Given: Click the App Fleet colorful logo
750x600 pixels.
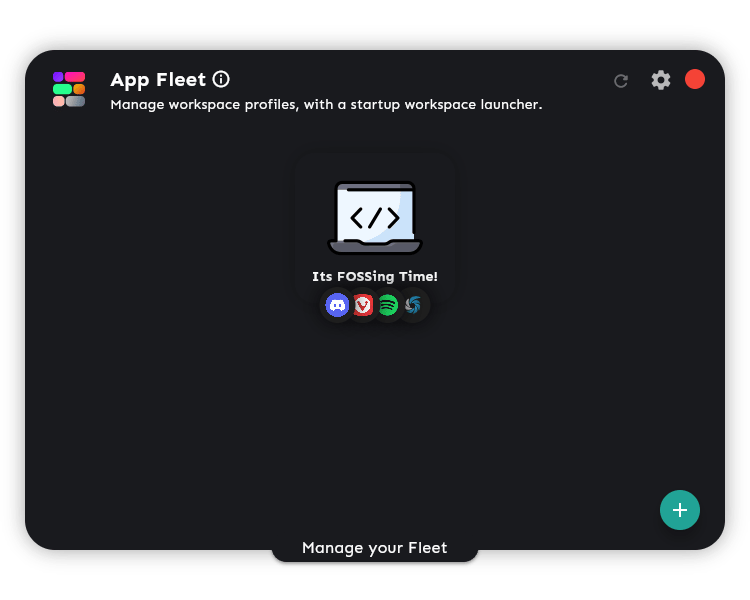Looking at the screenshot, I should 69,89.
